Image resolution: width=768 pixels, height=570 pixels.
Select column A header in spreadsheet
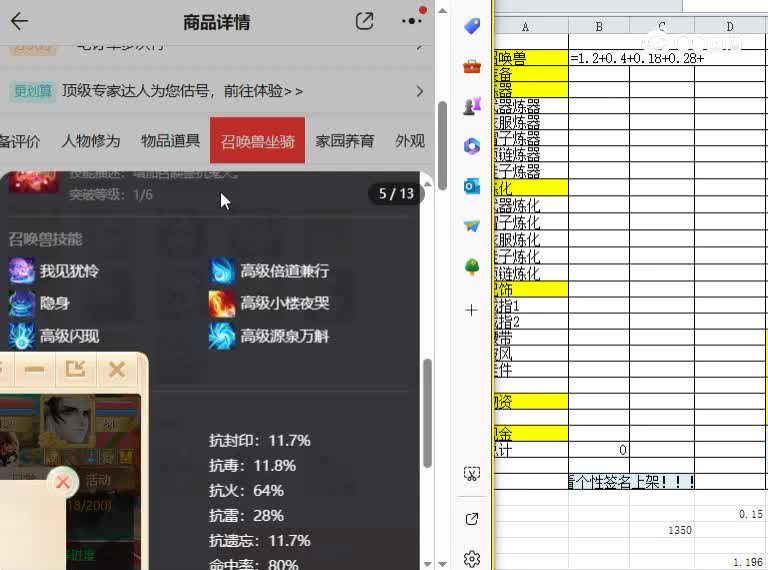[x=531, y=26]
